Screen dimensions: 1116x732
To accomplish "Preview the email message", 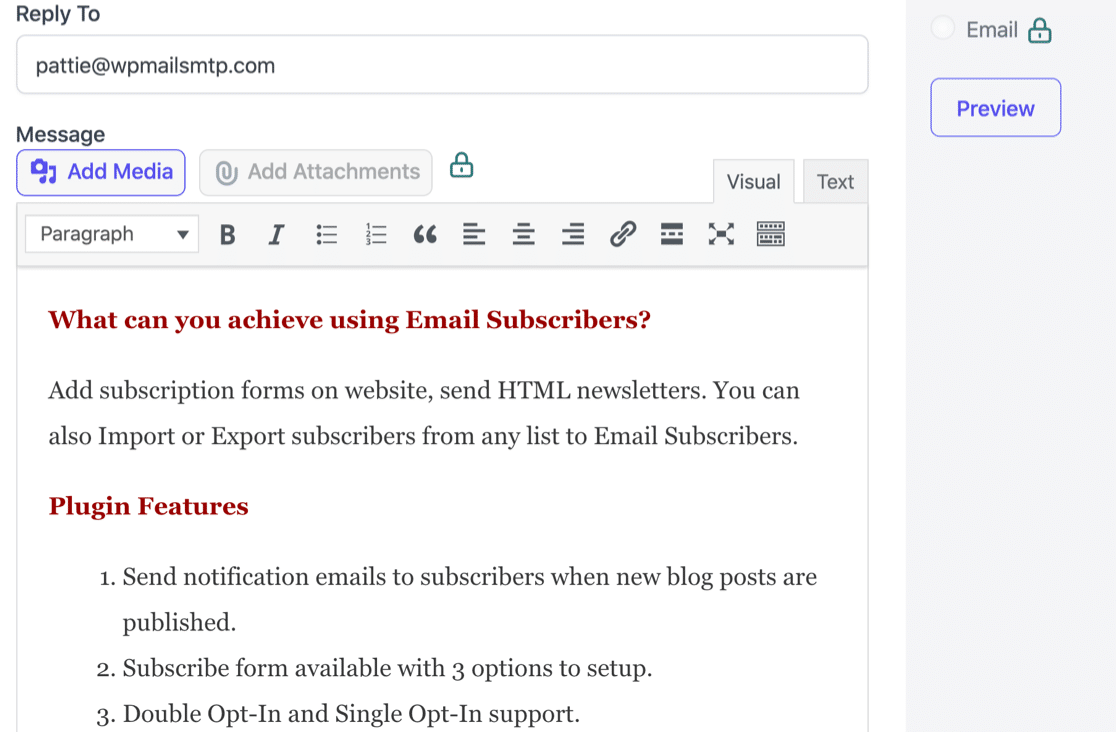I will pyautogui.click(x=995, y=107).
